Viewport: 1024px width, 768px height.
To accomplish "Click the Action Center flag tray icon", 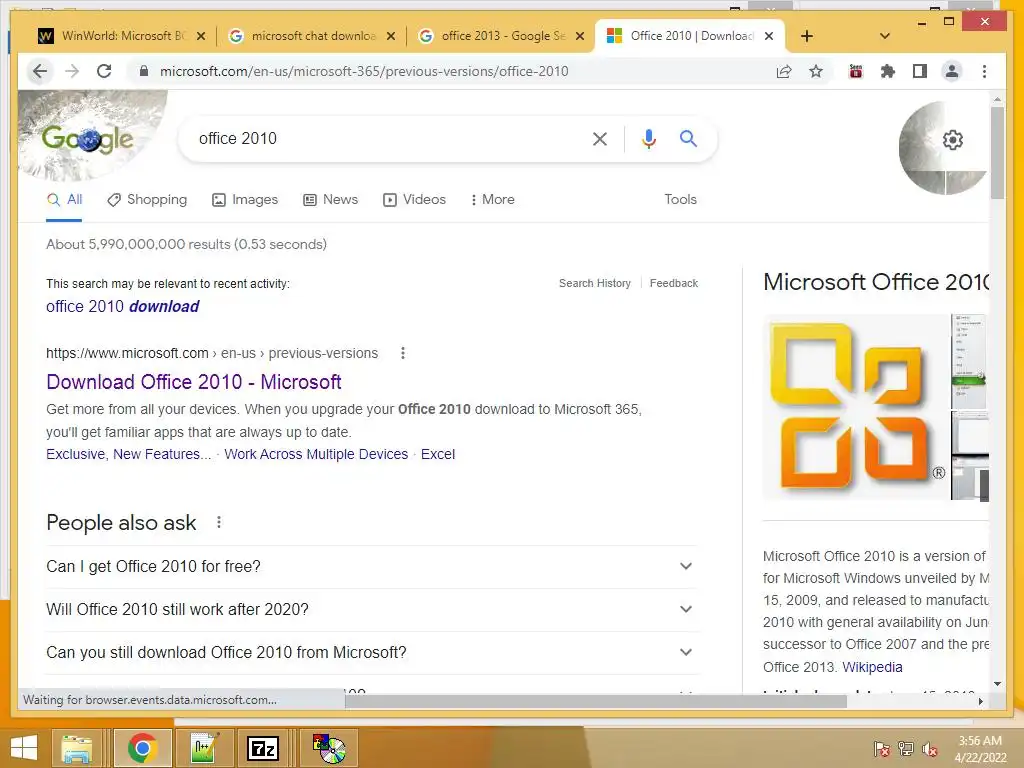I will click(x=881, y=749).
